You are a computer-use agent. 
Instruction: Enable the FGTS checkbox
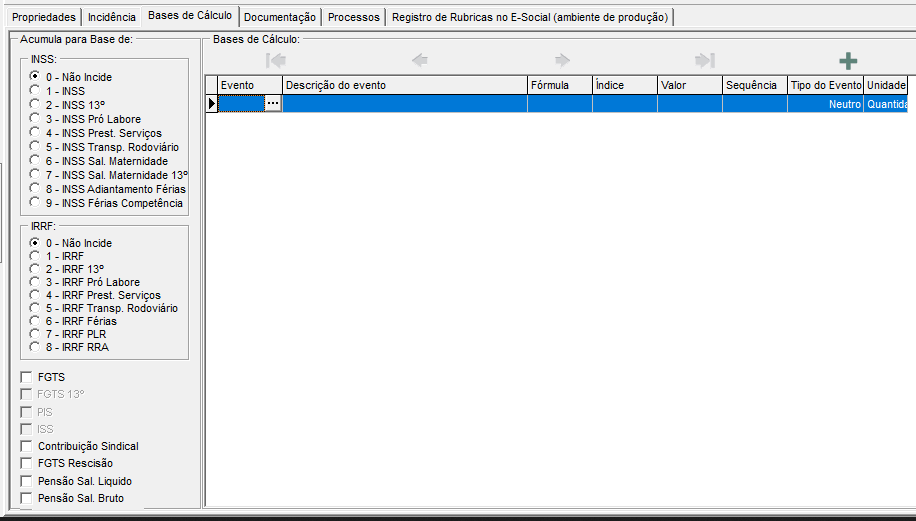pyautogui.click(x=26, y=377)
